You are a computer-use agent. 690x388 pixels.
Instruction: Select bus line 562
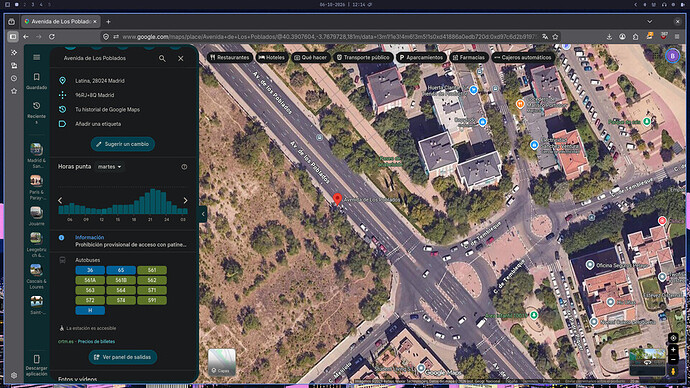point(152,280)
